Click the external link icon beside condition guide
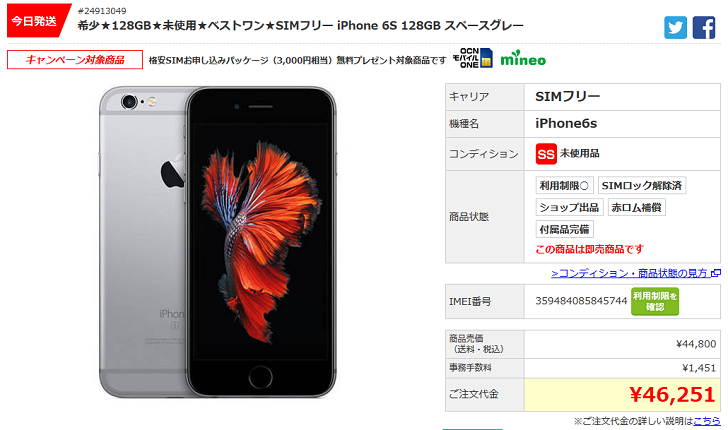 pos(716,273)
